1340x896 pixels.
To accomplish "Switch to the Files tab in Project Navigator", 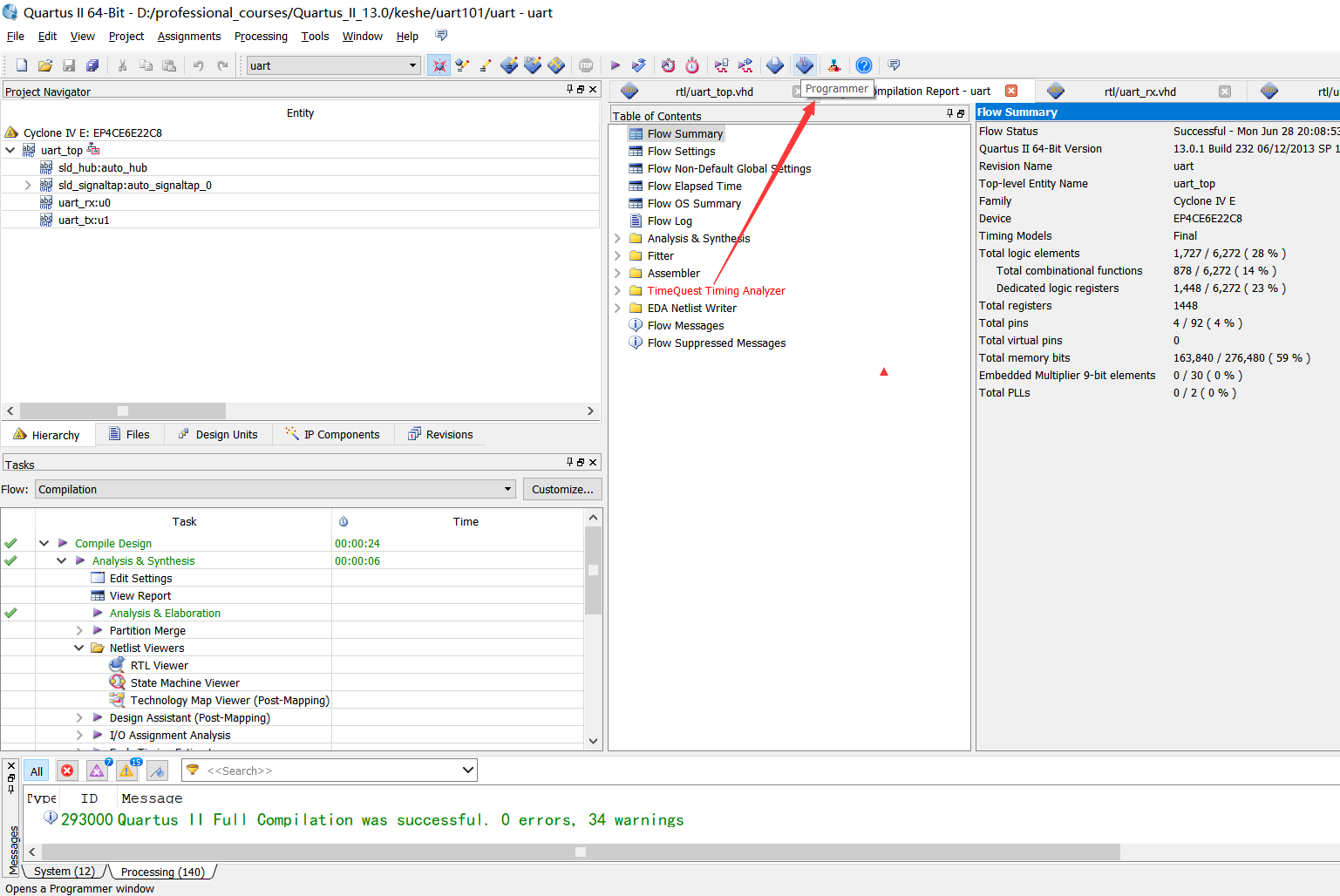I will (129, 434).
